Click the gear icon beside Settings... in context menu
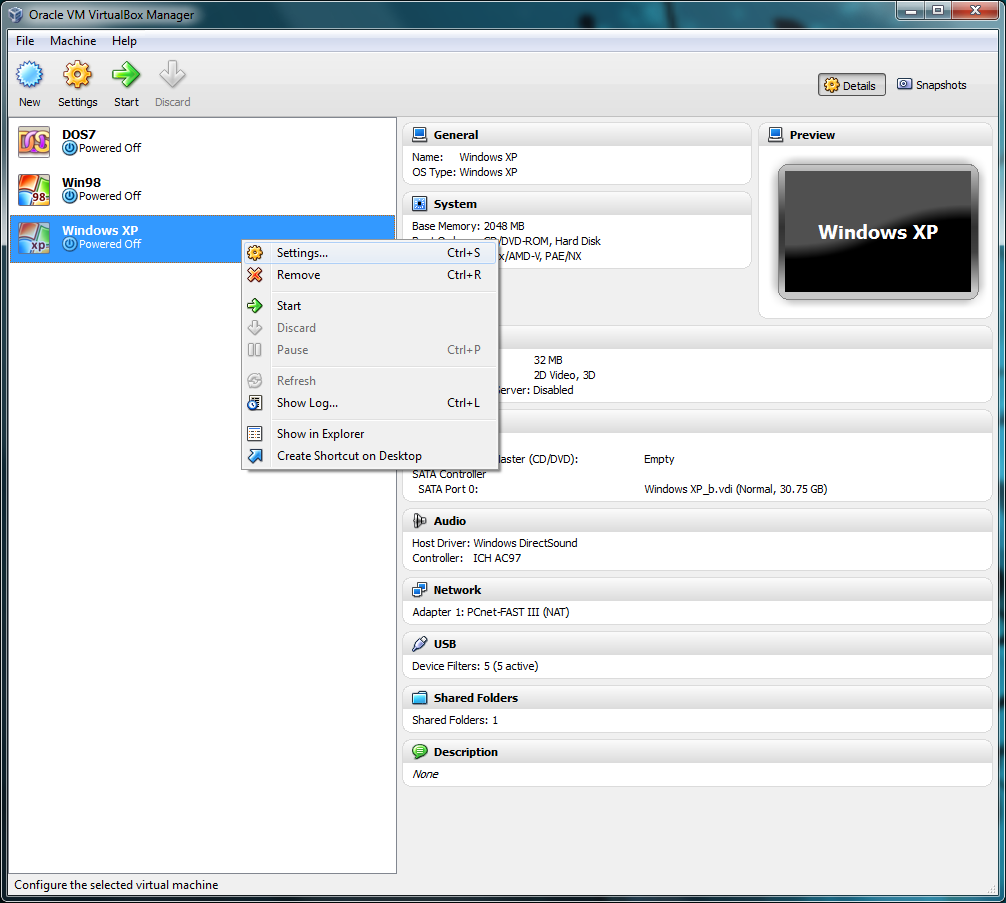The width and height of the screenshot is (1006, 903). point(255,253)
